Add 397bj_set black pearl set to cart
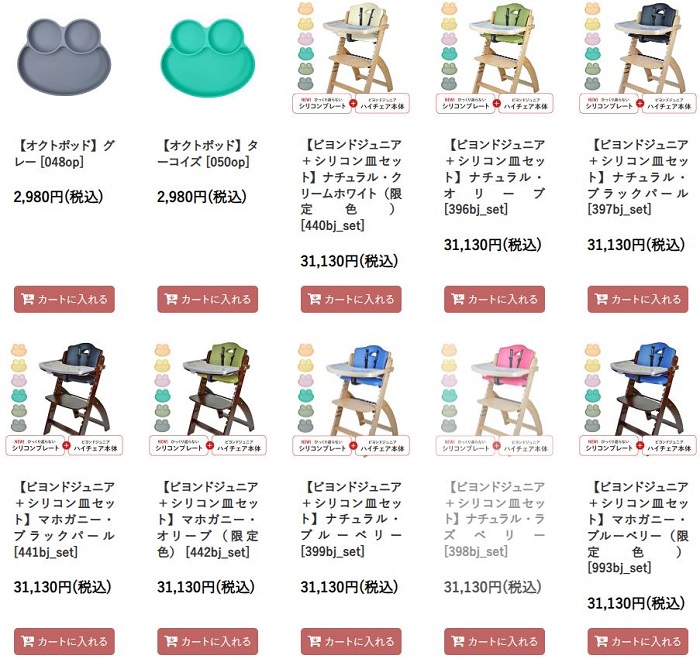The image size is (700, 669). (x=638, y=299)
